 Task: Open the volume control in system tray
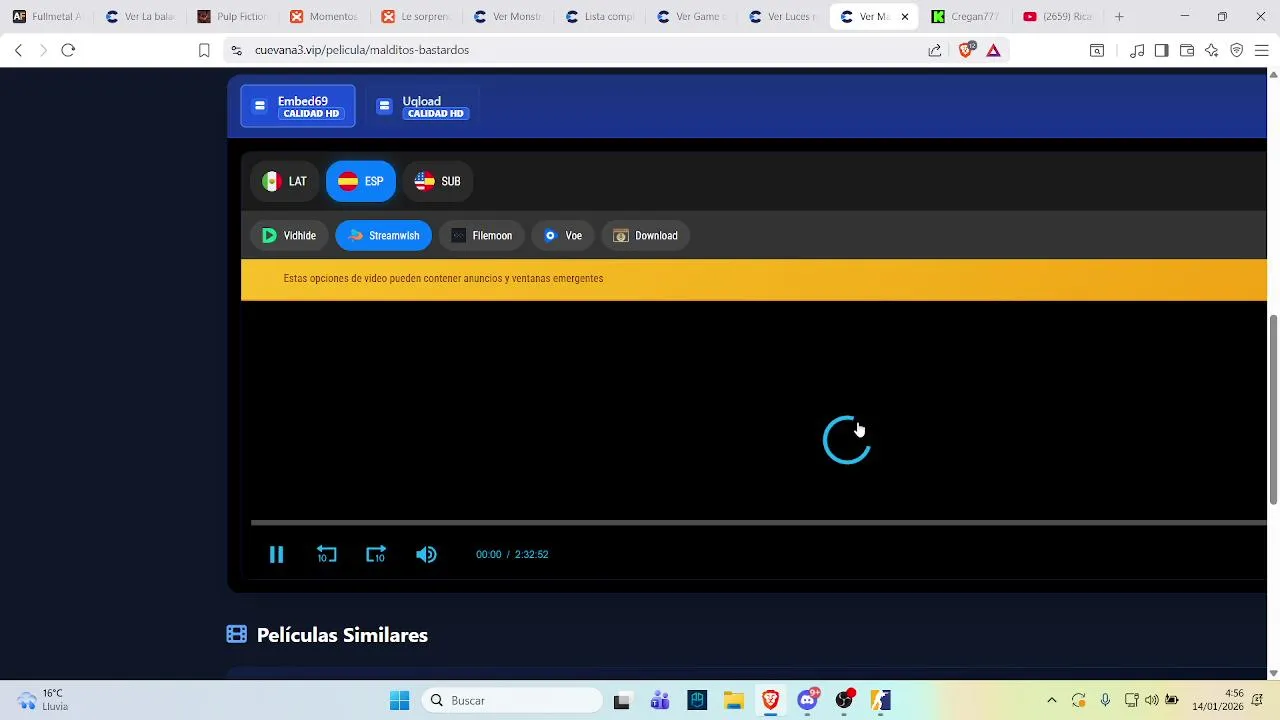(x=1151, y=700)
